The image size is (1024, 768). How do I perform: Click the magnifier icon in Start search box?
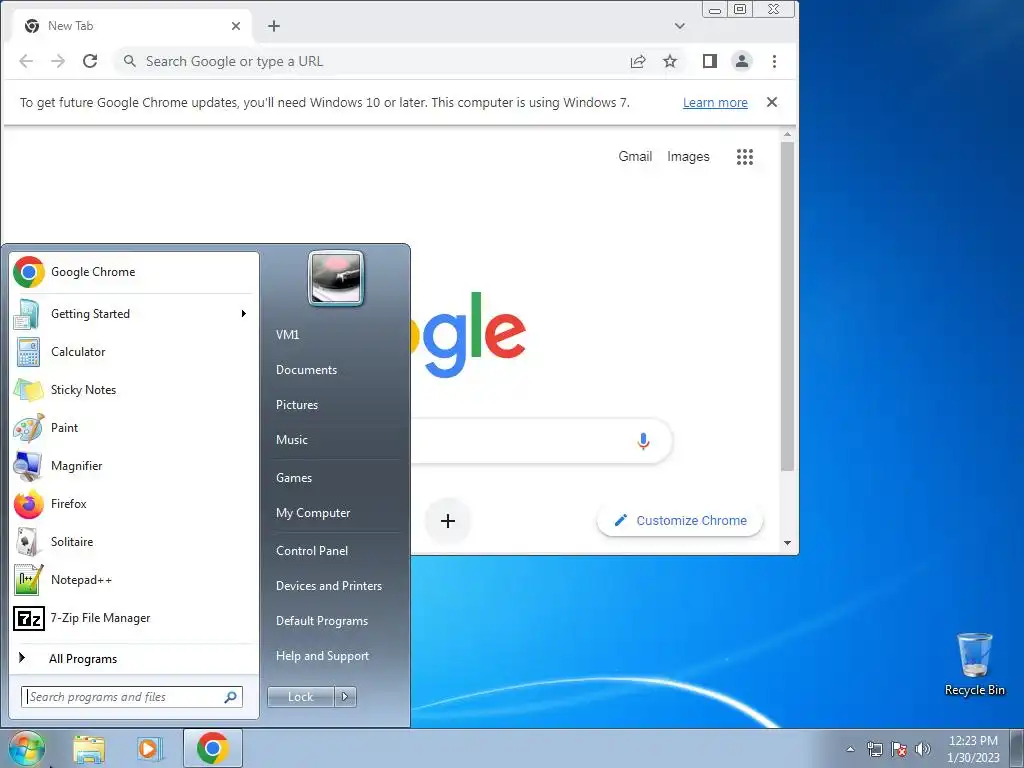click(231, 697)
